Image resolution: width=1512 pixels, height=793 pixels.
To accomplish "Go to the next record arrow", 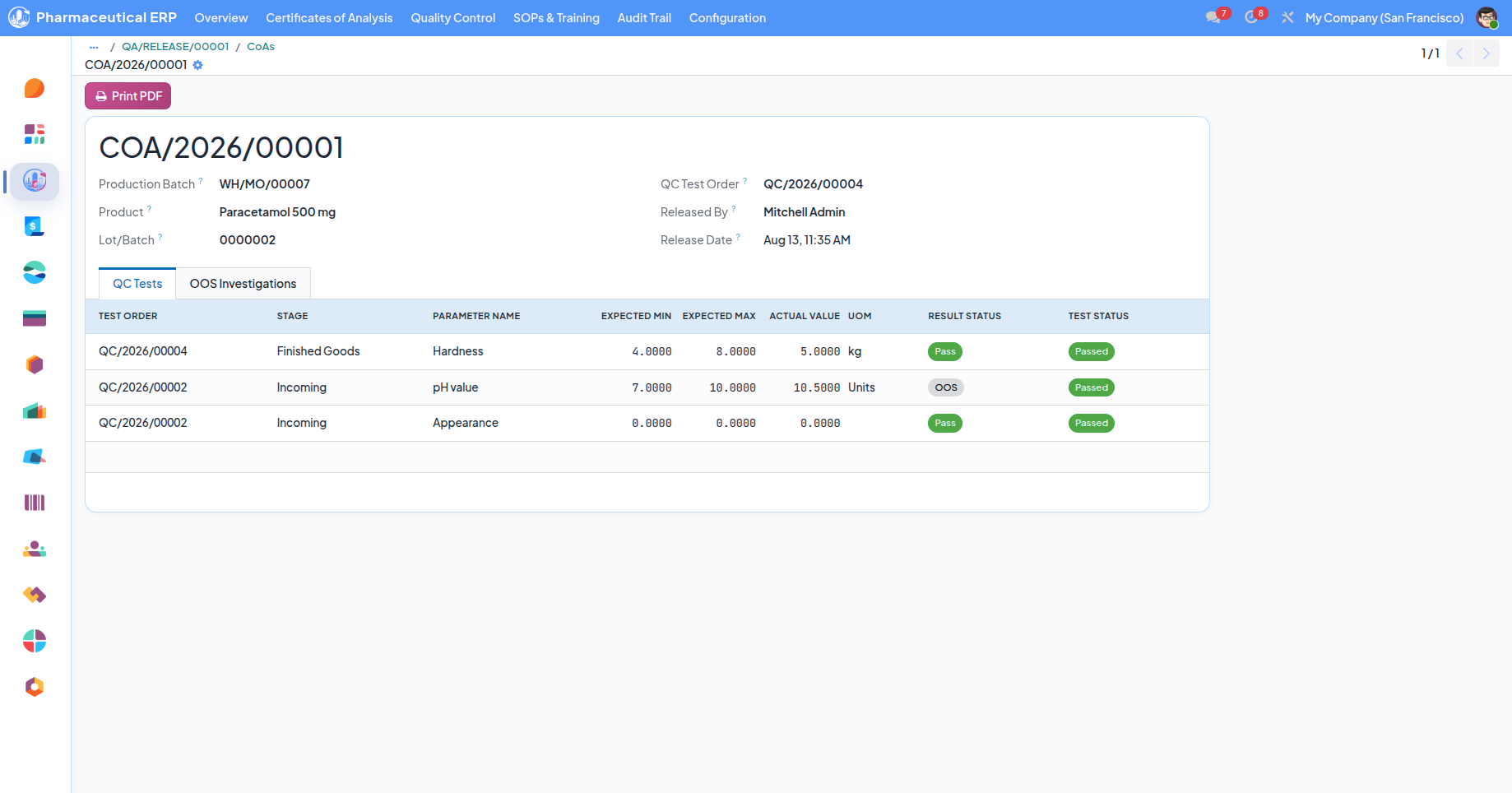I will (x=1486, y=53).
